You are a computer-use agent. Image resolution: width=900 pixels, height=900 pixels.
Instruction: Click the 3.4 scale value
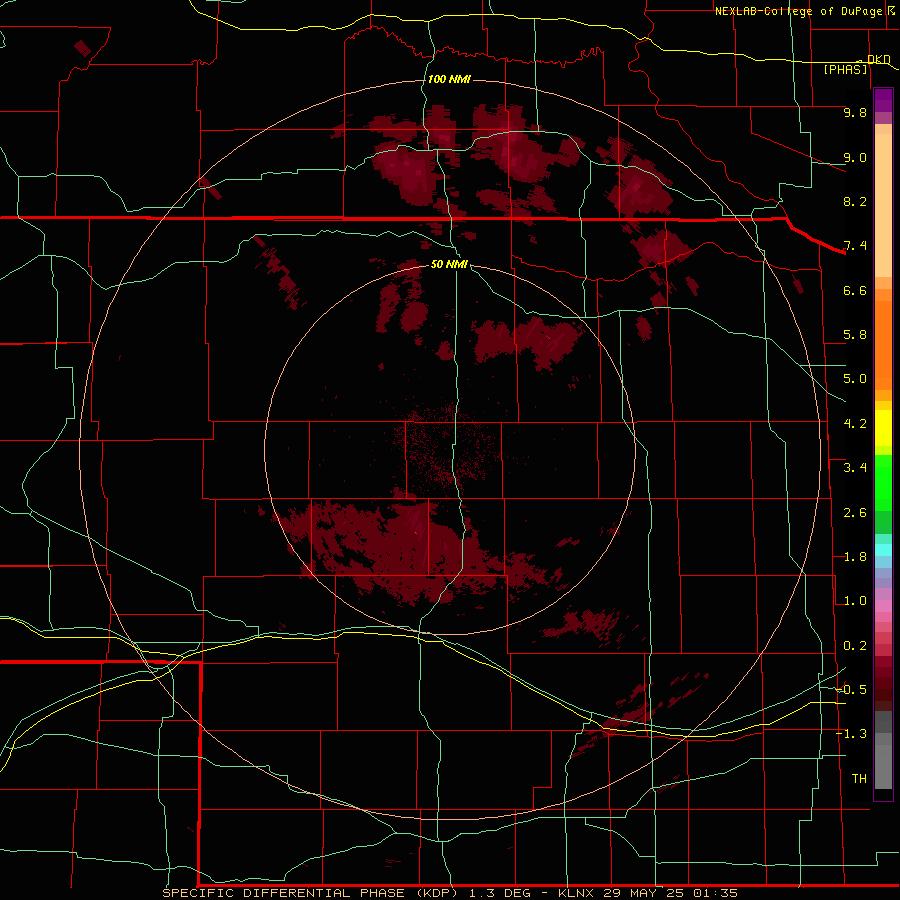(x=855, y=468)
